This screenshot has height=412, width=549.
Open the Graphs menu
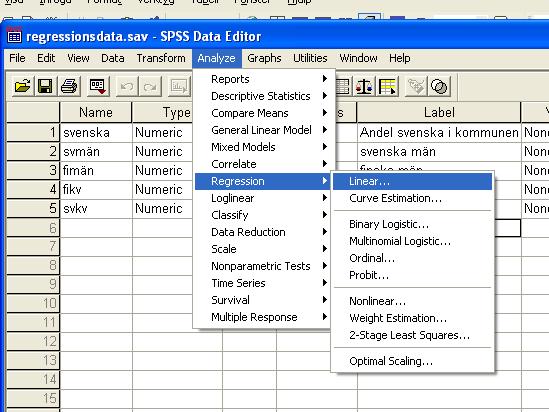[264, 58]
